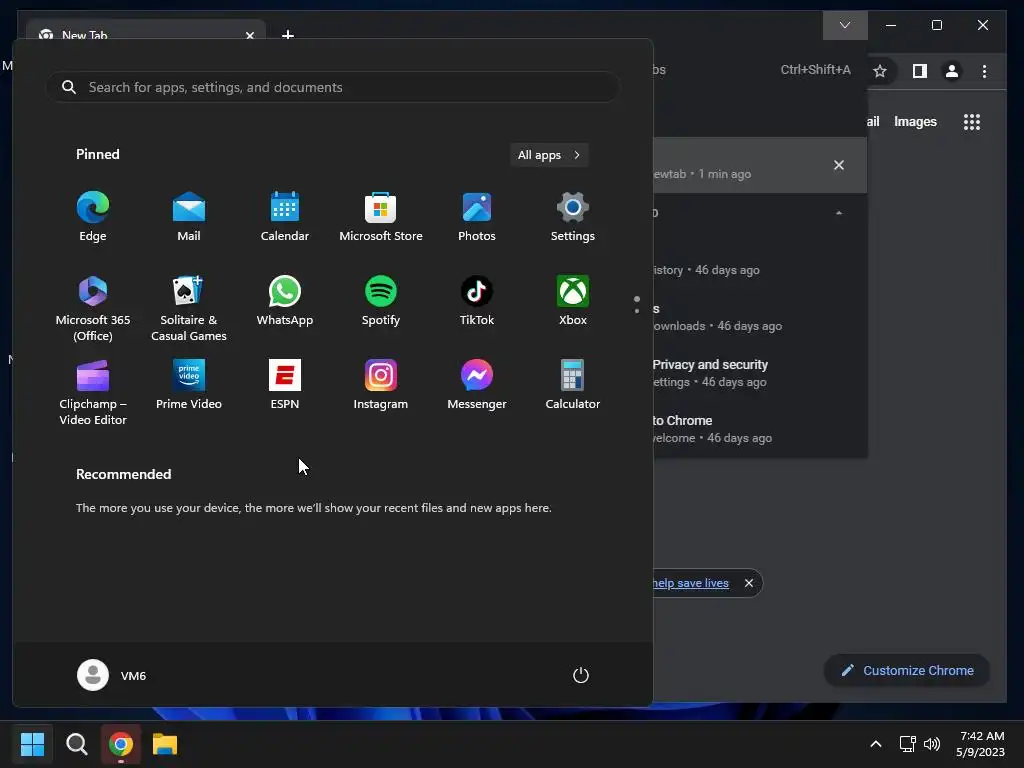The height and width of the screenshot is (768, 1024).
Task: Open the TikTok app
Action: [477, 301]
